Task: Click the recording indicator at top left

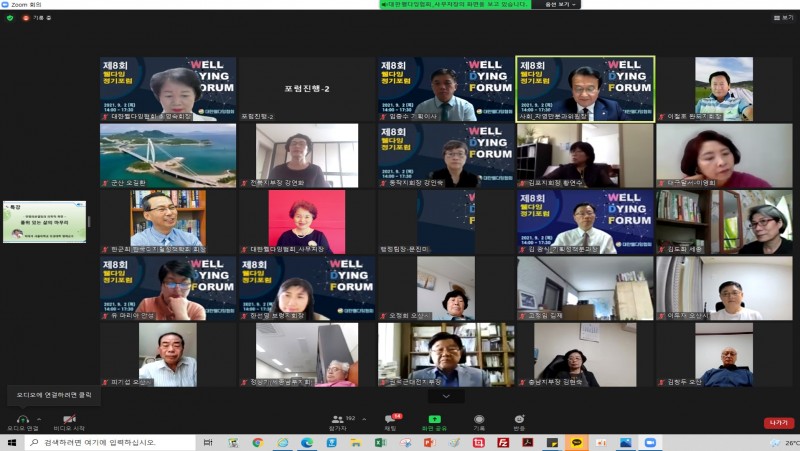Action: (x=38, y=18)
